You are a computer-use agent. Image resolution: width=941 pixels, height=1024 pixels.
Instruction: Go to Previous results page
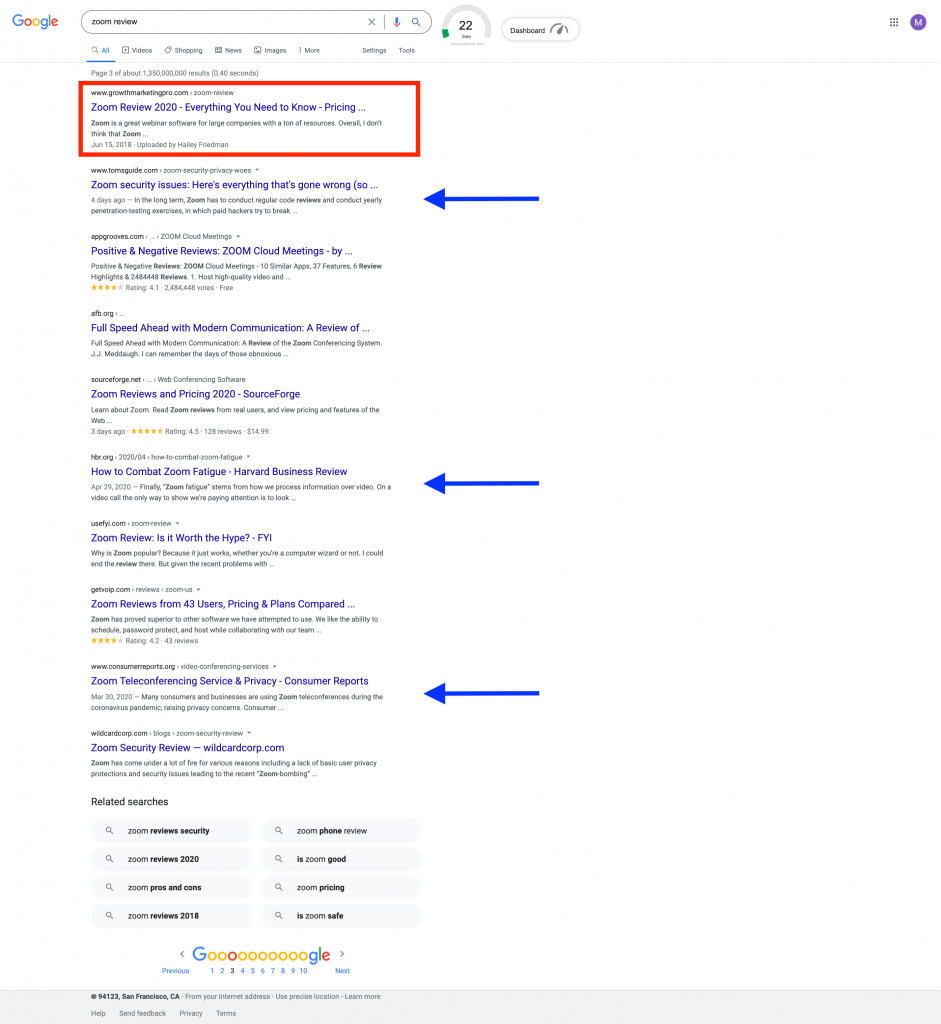176,971
